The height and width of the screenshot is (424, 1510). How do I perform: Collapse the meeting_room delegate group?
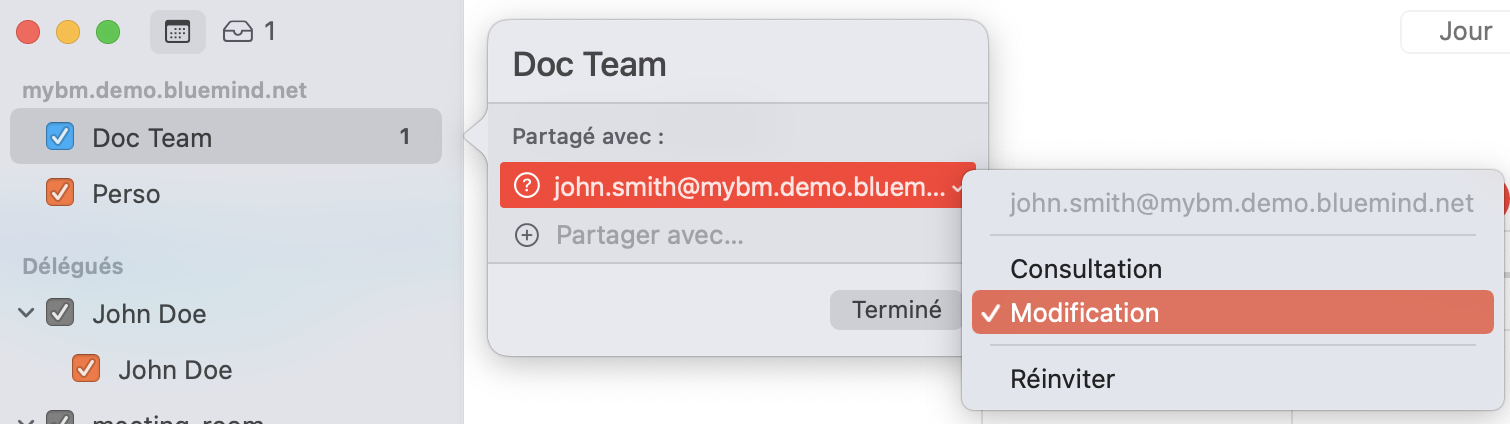click(x=25, y=419)
